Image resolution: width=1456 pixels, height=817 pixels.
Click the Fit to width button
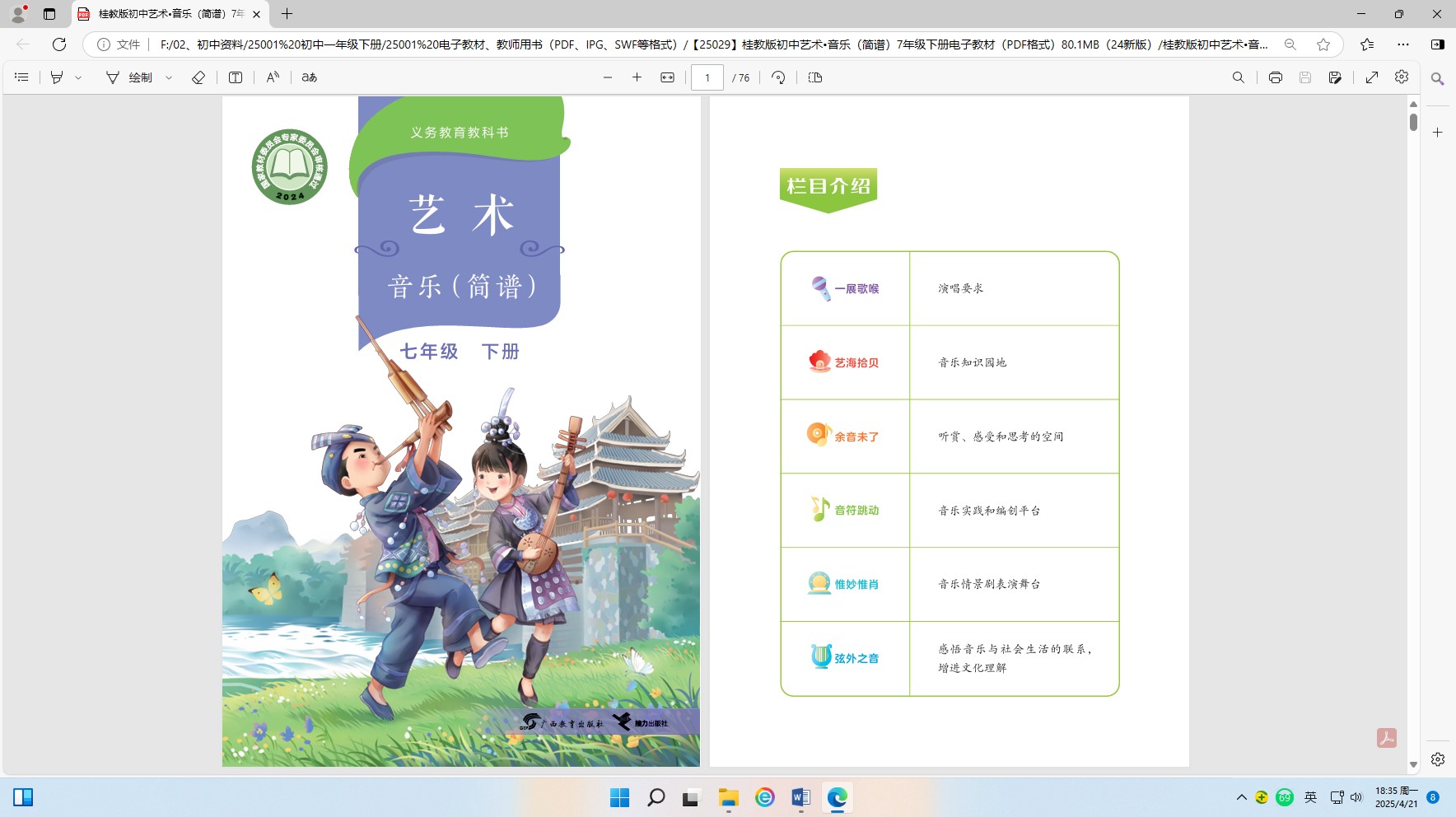668,77
